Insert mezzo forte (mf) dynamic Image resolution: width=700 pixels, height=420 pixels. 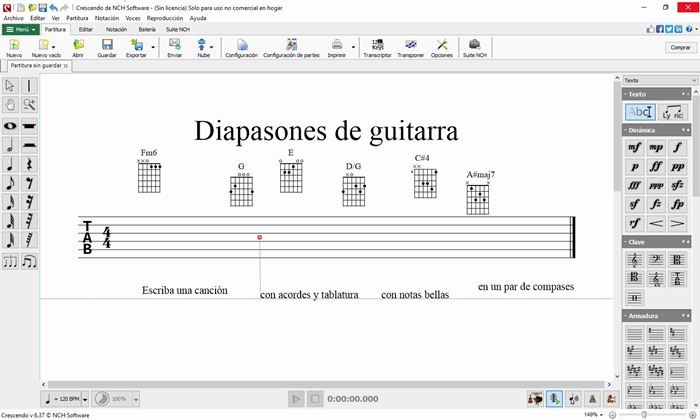pyautogui.click(x=634, y=147)
